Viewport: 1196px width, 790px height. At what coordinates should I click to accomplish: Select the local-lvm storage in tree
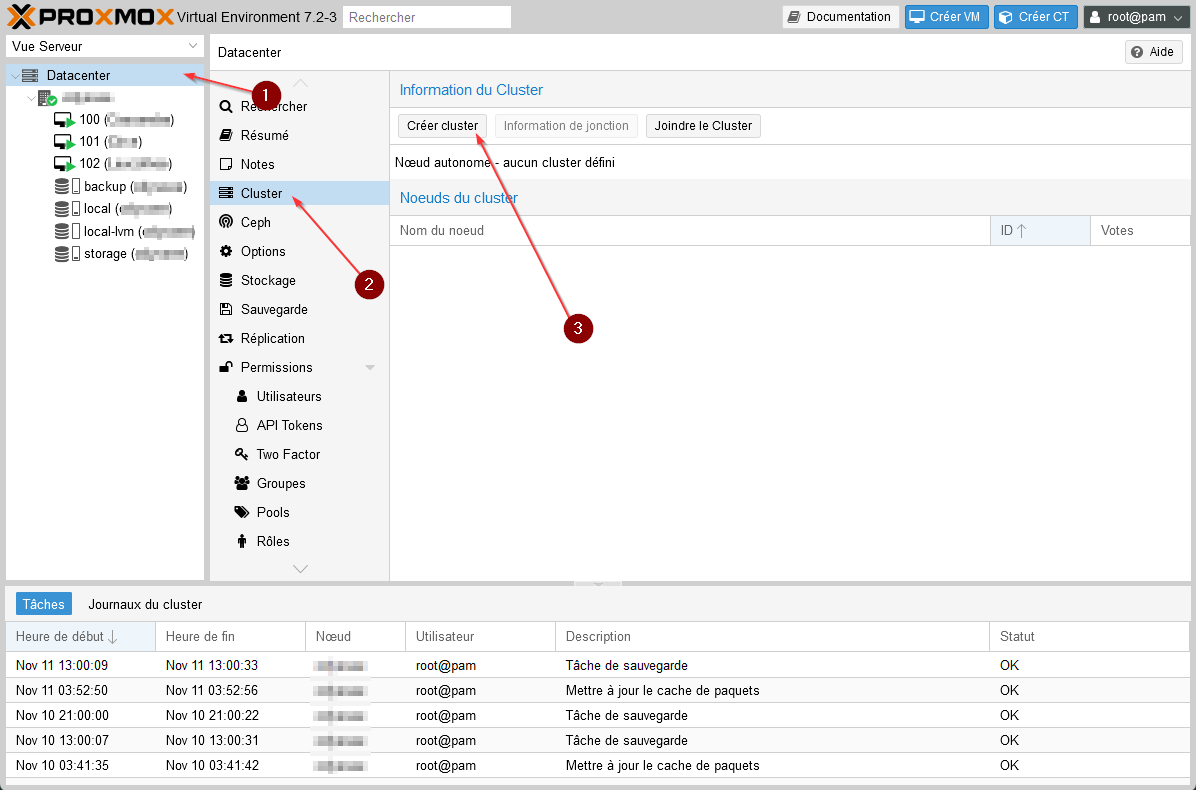click(x=110, y=231)
